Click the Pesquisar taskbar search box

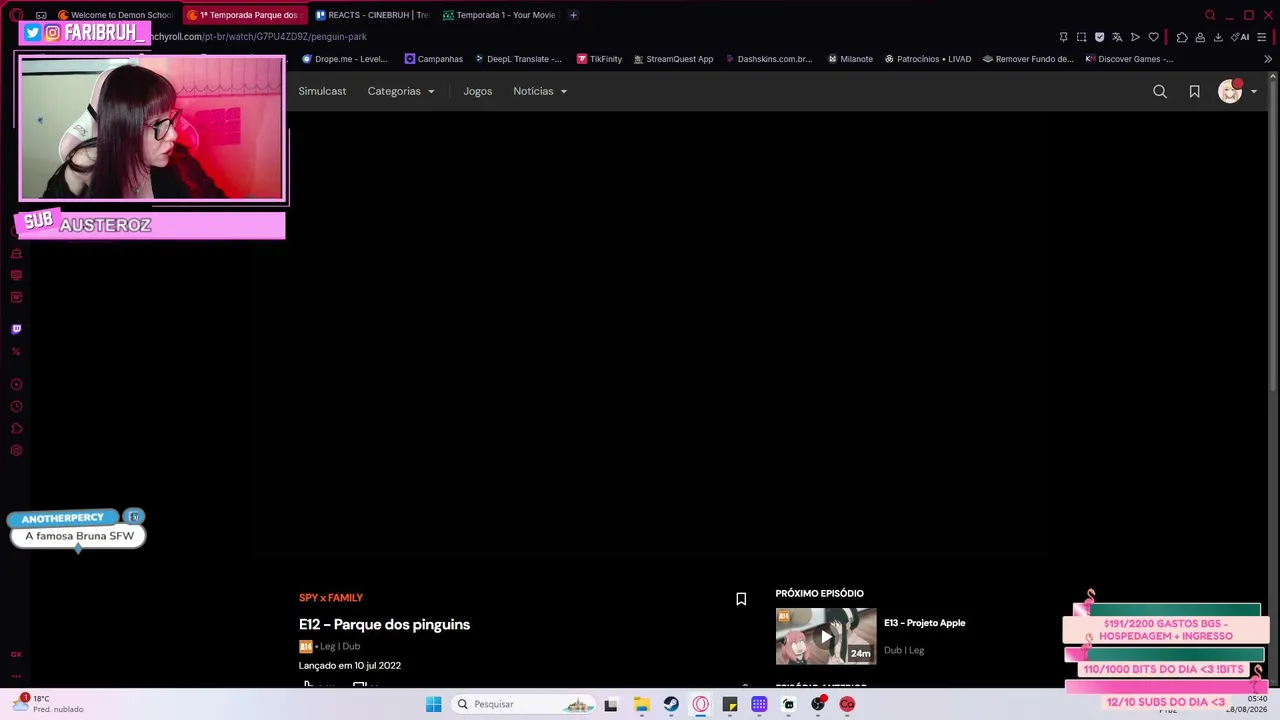point(523,704)
